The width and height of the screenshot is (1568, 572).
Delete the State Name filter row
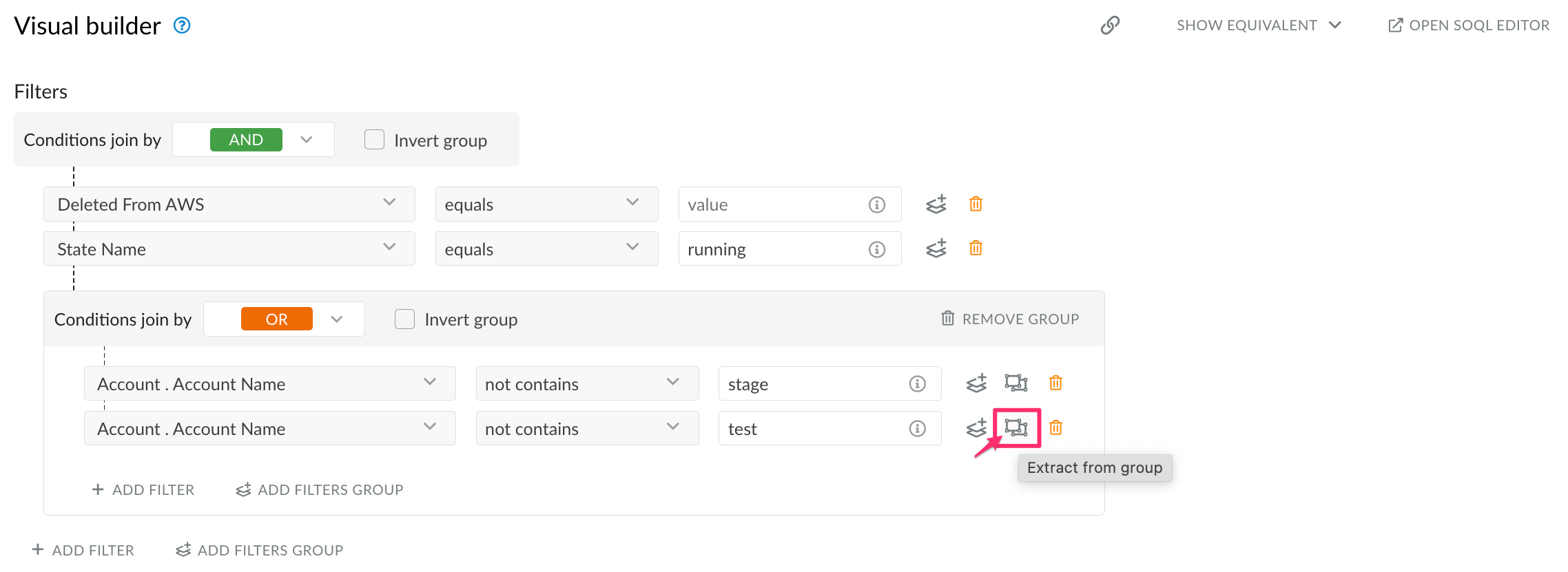tap(976, 248)
